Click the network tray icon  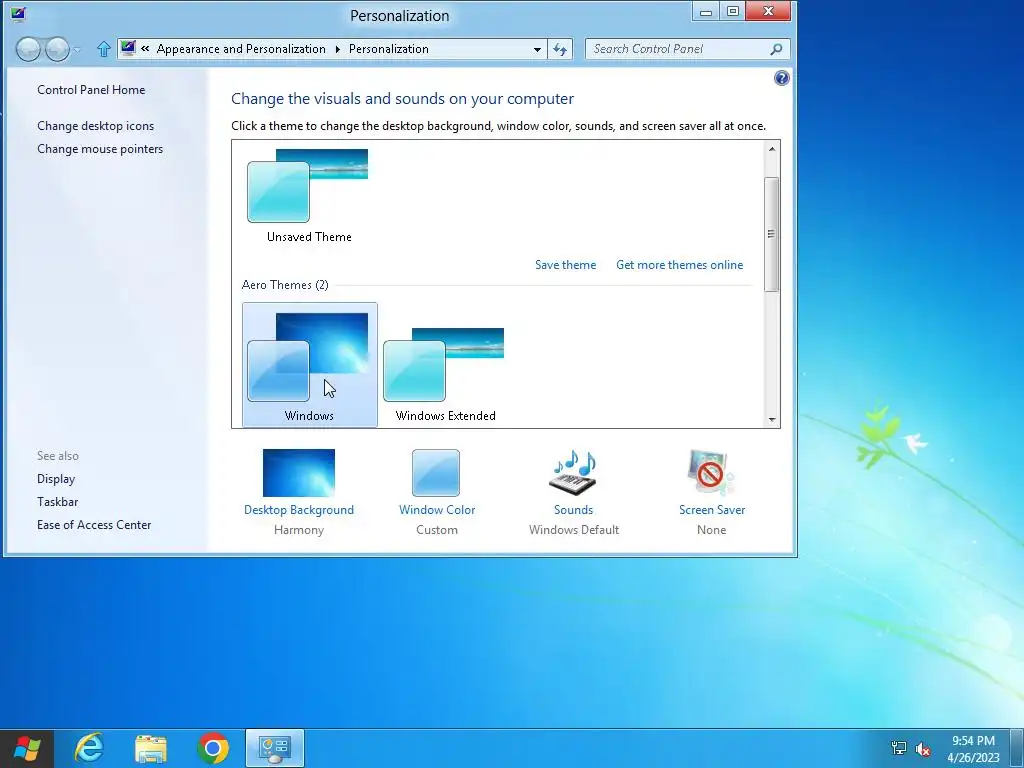tap(899, 748)
